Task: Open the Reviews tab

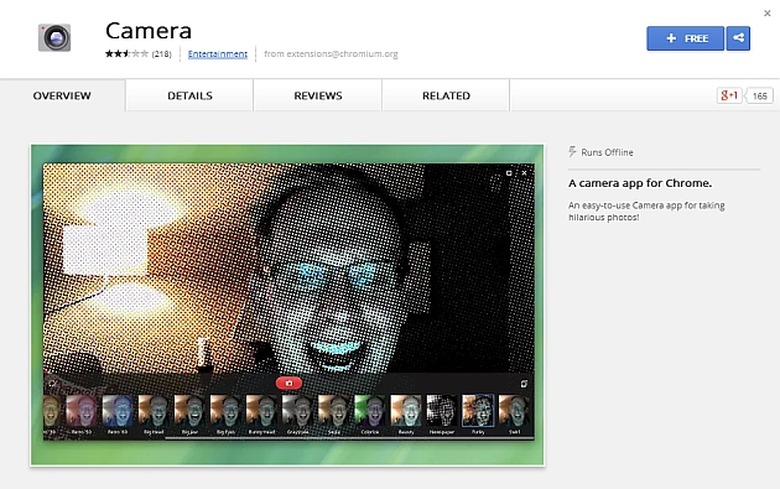Action: 318,96
